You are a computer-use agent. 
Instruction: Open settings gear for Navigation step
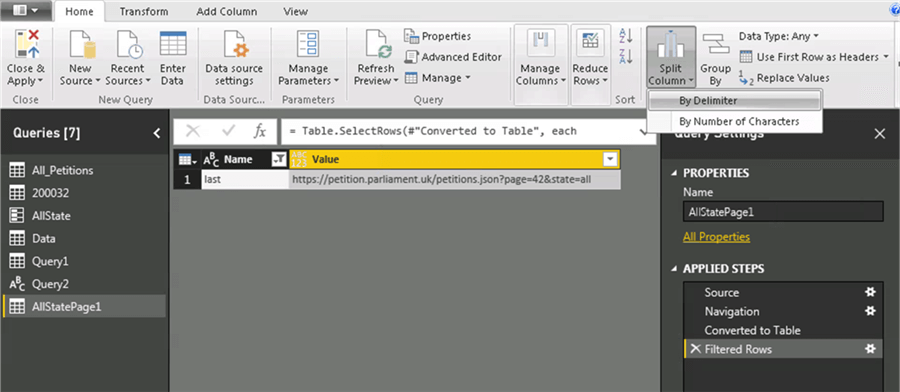click(870, 311)
